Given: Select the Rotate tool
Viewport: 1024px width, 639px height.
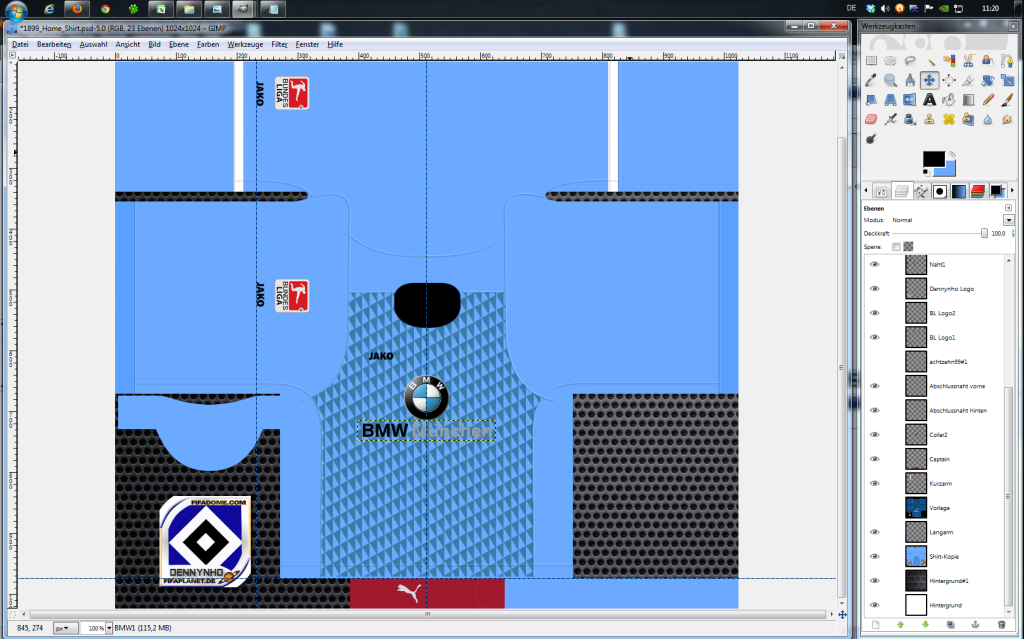Looking at the screenshot, I should pyautogui.click(x=988, y=80).
